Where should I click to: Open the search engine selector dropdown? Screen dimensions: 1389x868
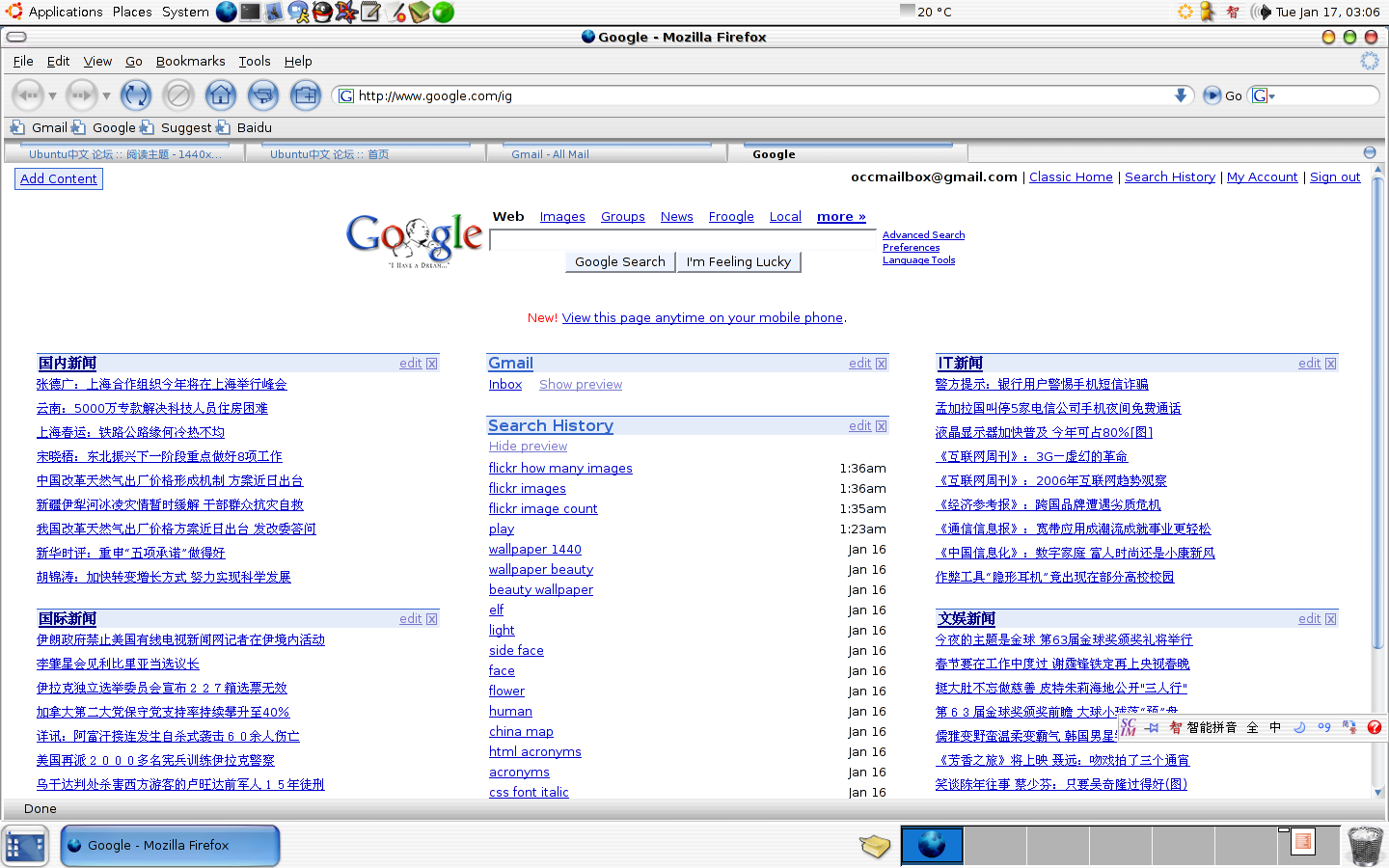pos(1264,95)
